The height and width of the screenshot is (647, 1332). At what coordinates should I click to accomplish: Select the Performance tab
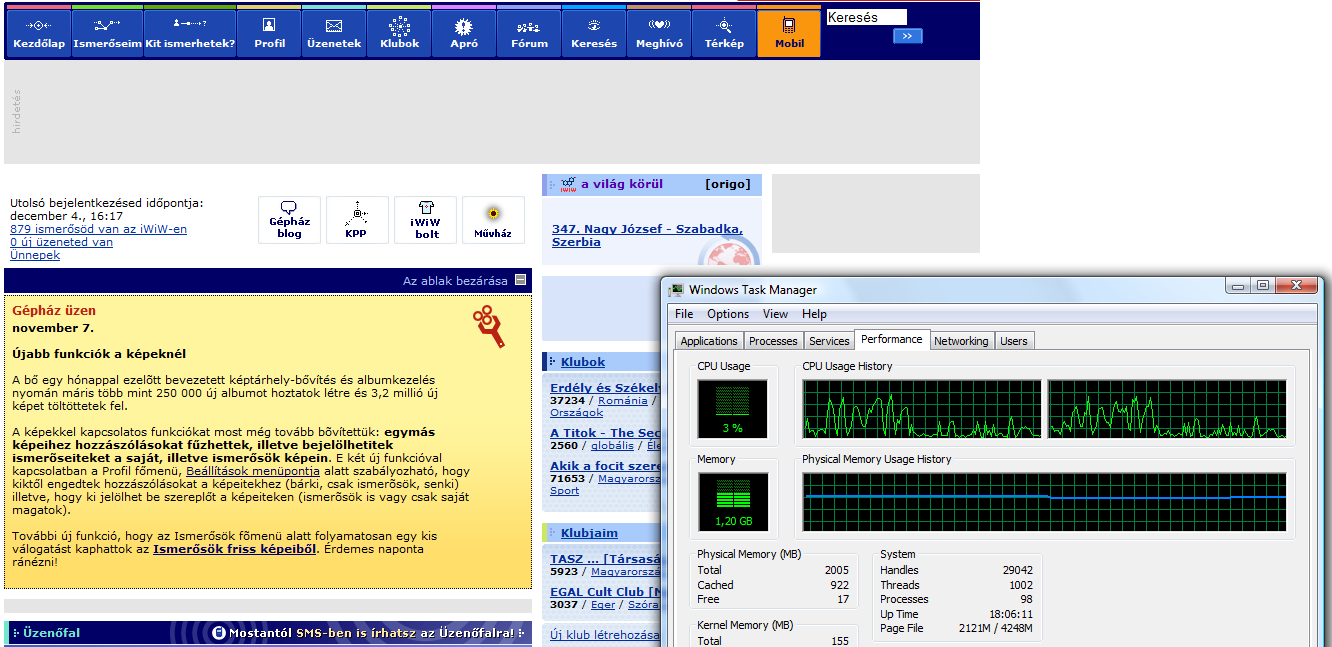[892, 339]
